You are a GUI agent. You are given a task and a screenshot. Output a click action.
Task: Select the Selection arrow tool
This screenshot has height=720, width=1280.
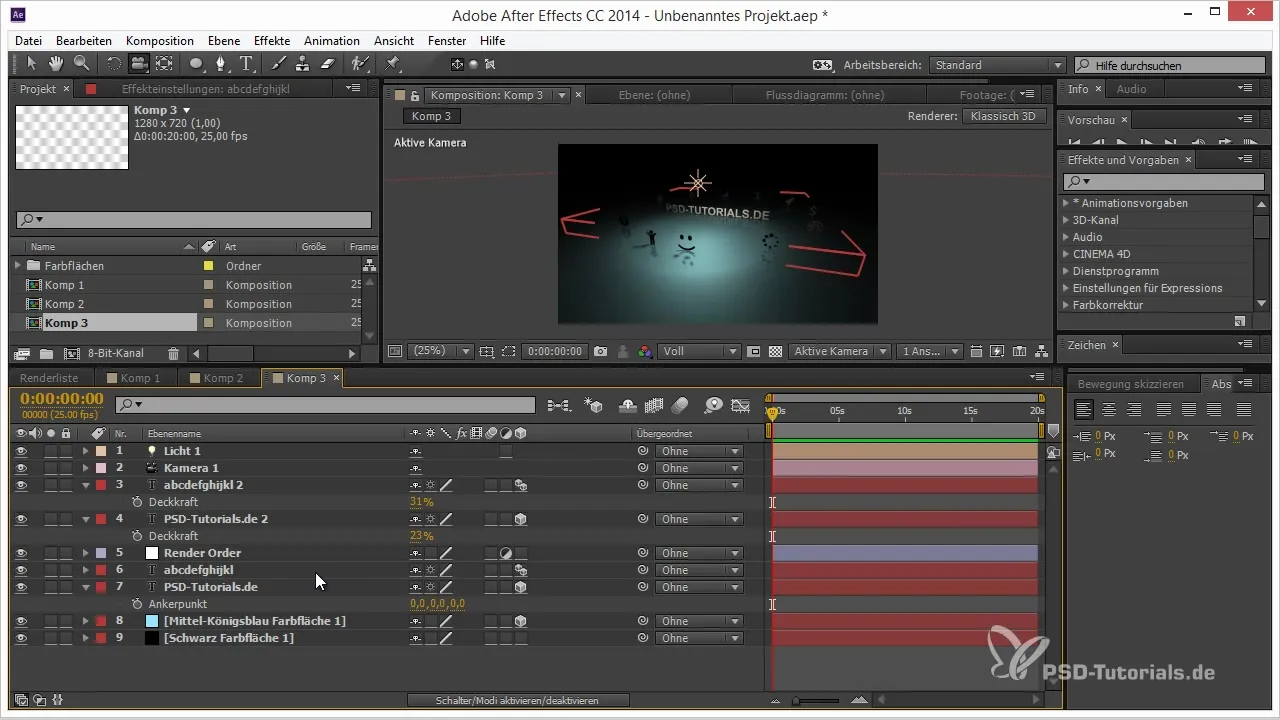click(x=32, y=64)
